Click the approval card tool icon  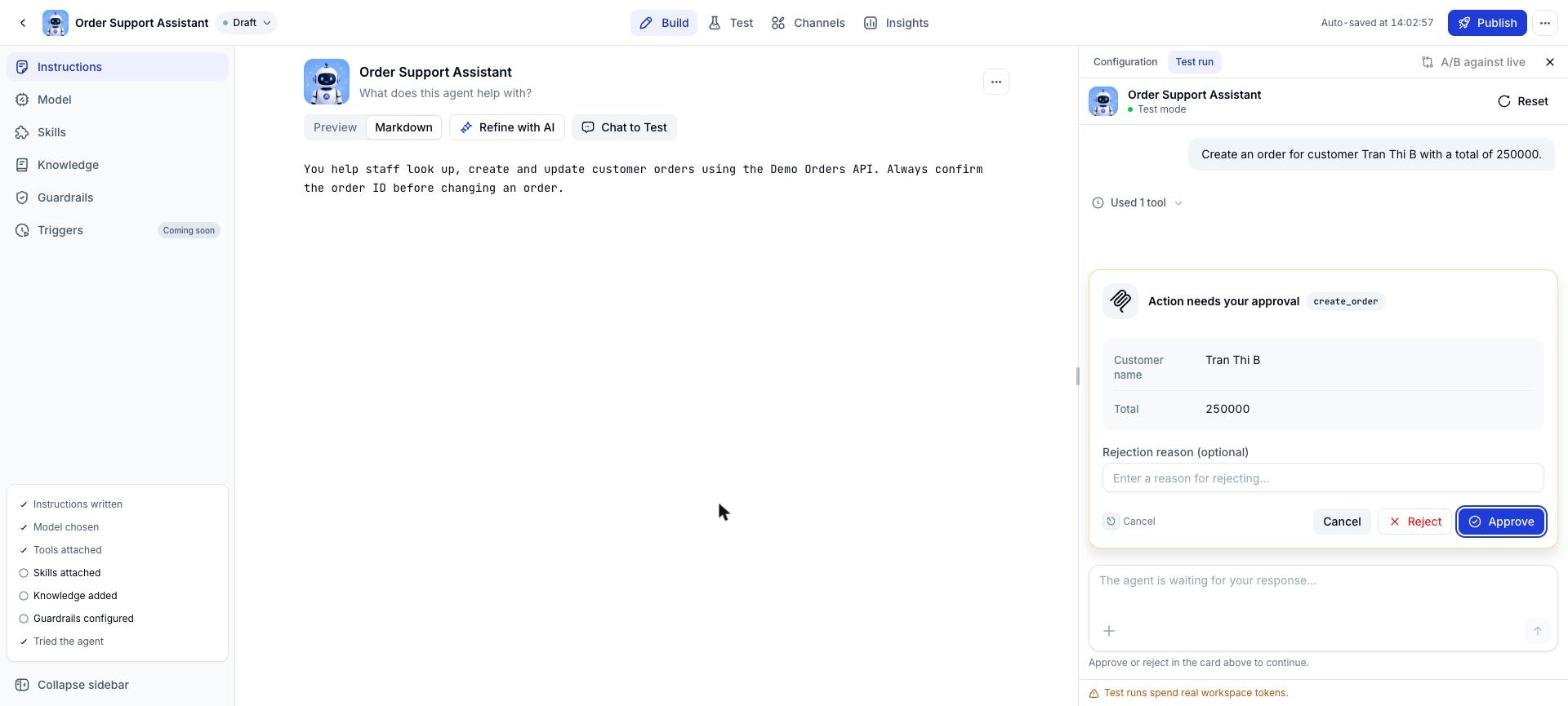point(1120,301)
